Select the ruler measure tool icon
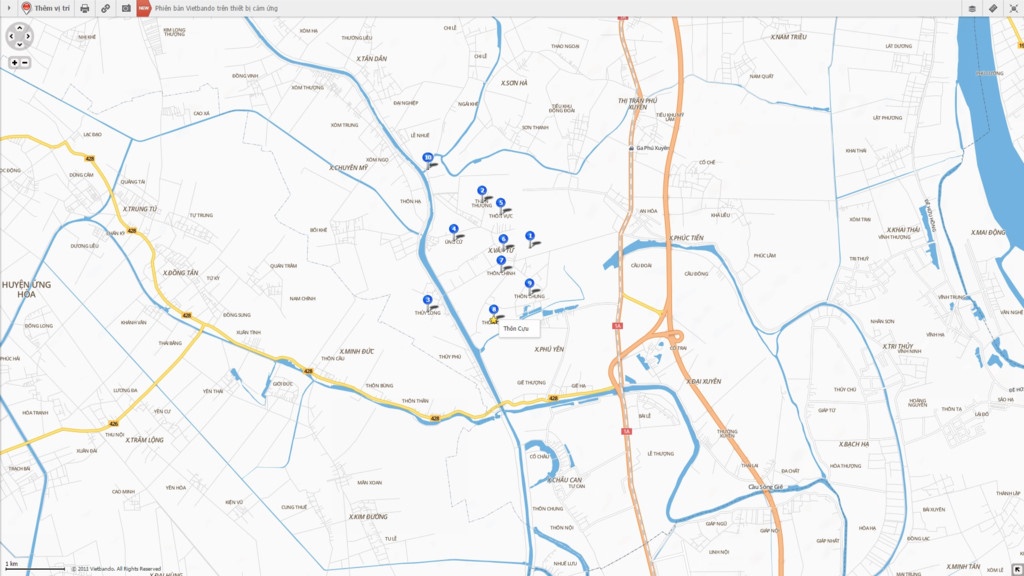The width and height of the screenshot is (1024, 576). click(x=993, y=8)
